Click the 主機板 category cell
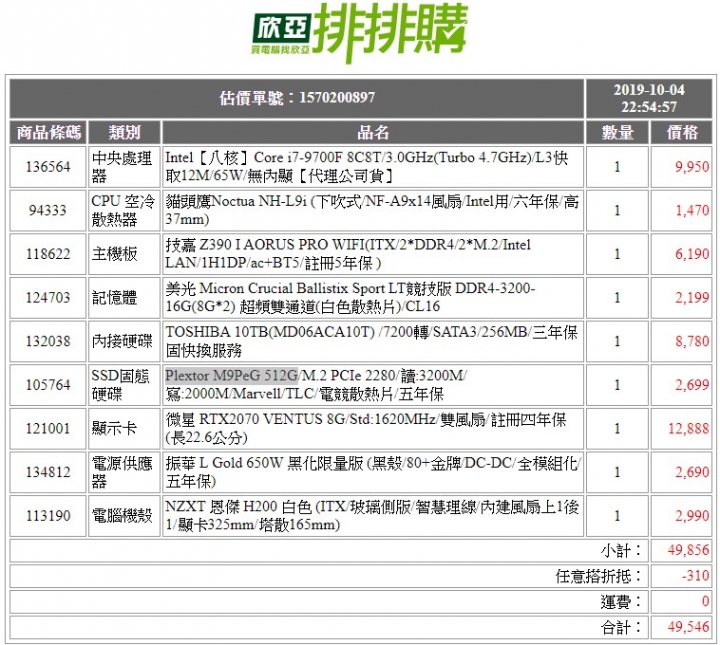Screen dimensions: 720x645 124,254
